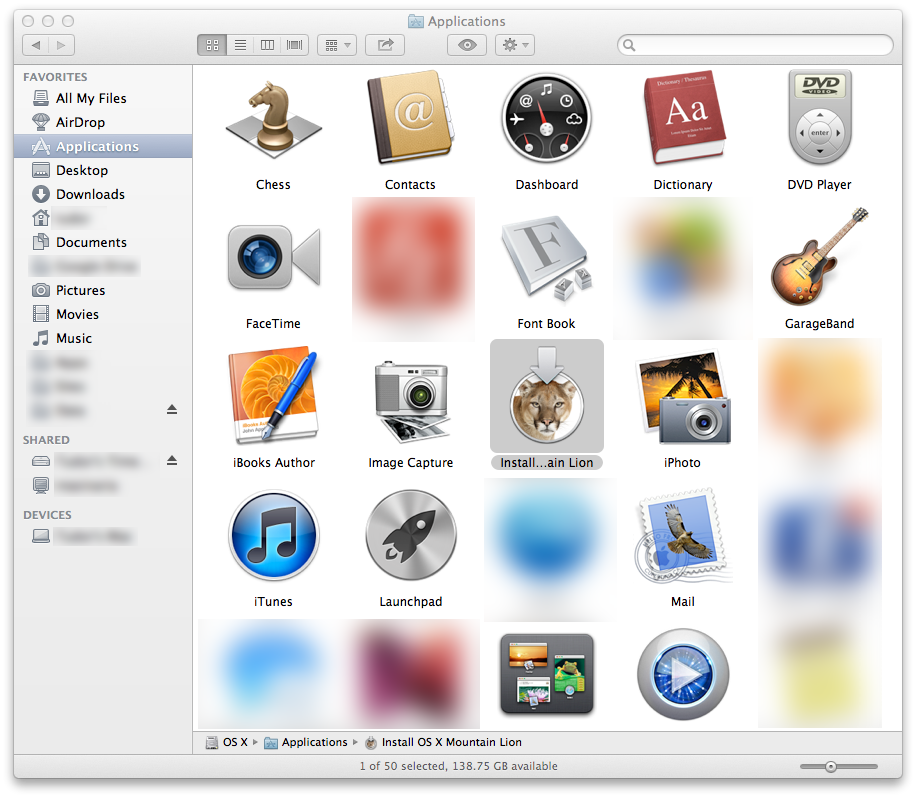916x798 pixels.
Task: Click the Mail stamp icon
Action: 683,536
